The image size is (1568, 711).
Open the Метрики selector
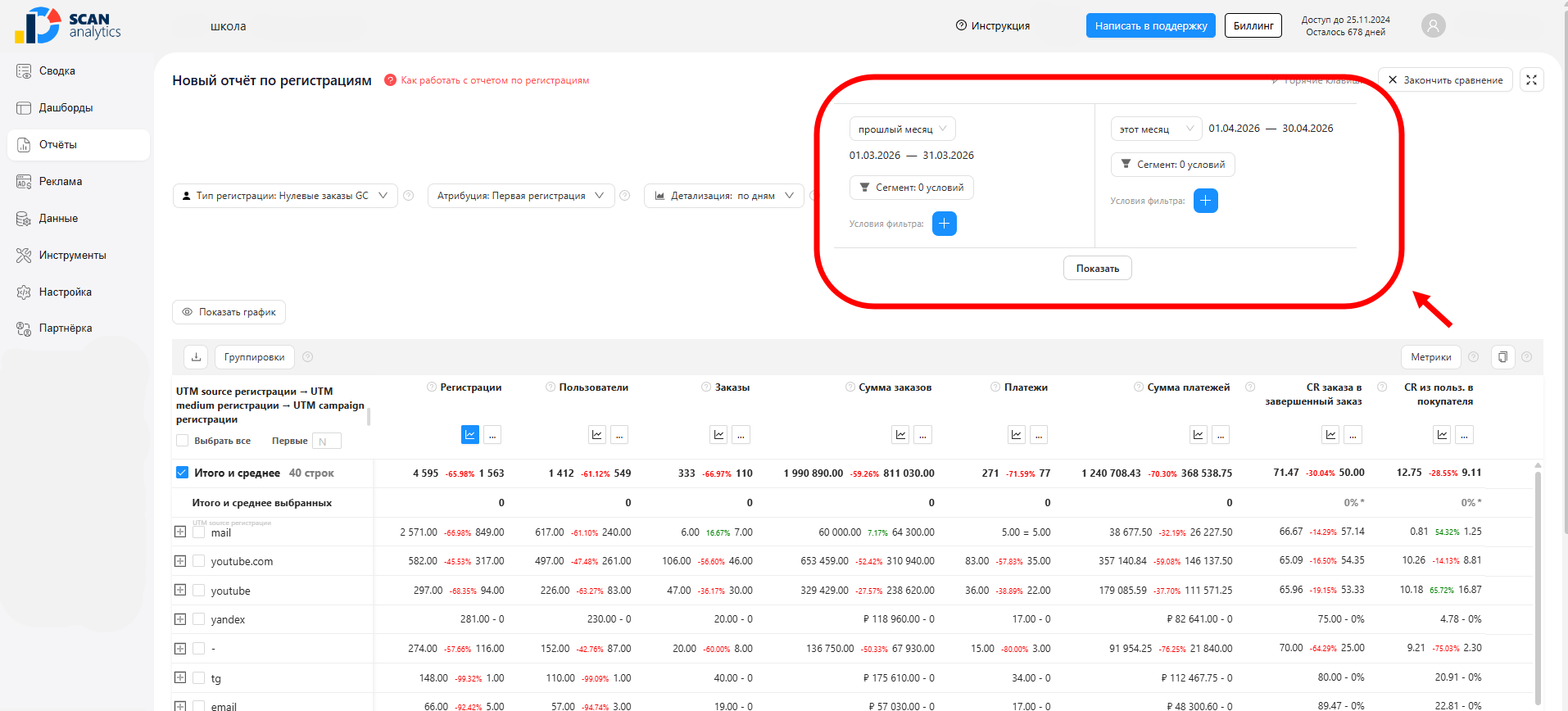pos(1430,357)
